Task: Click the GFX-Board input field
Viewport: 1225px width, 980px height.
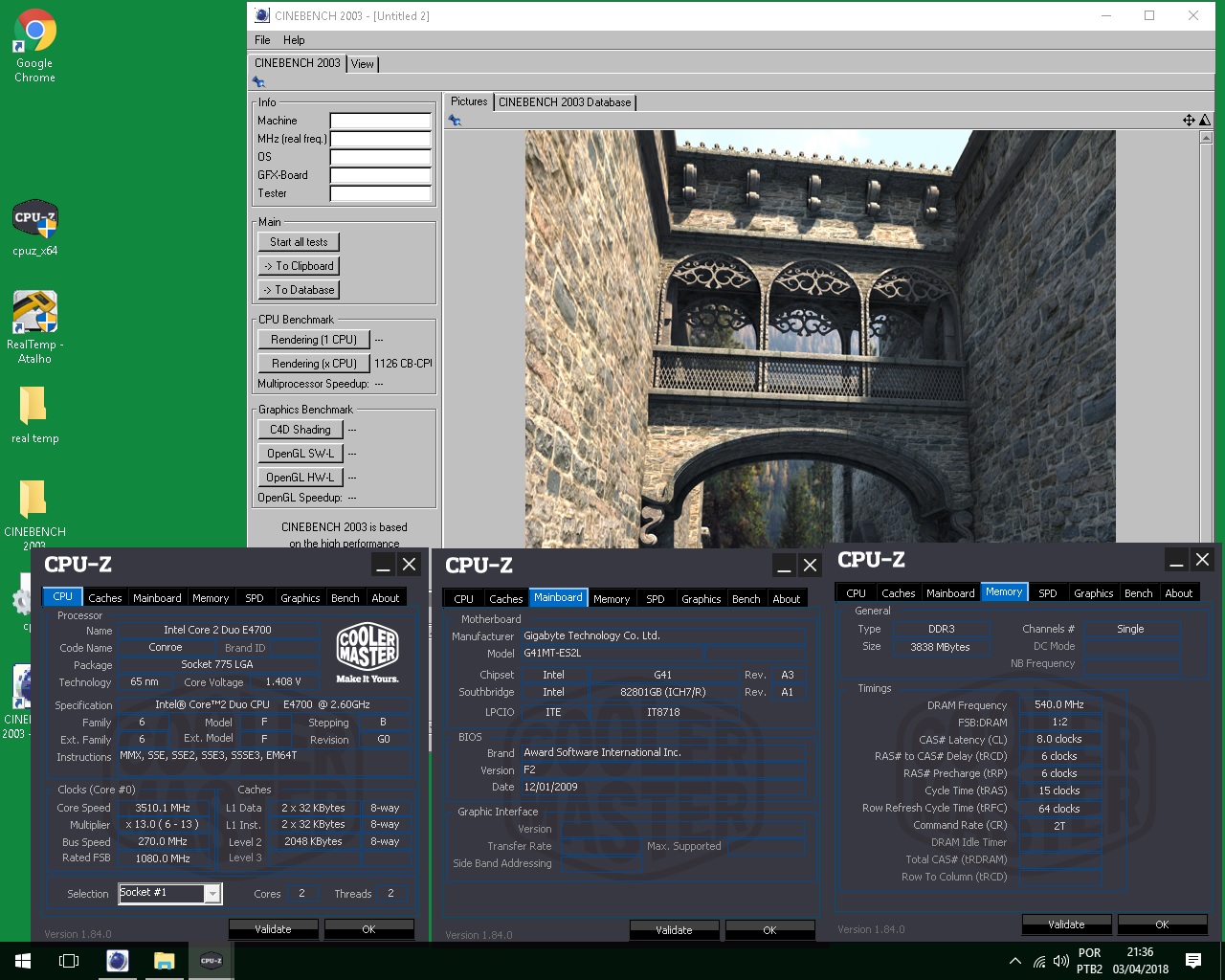Action: pyautogui.click(x=380, y=175)
